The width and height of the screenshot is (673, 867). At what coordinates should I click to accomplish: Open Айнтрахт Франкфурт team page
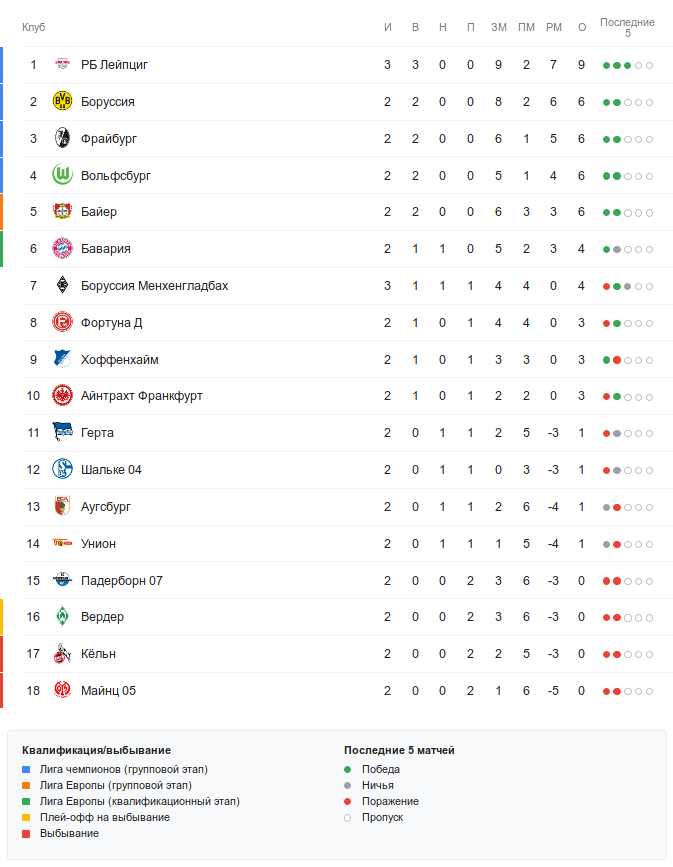click(141, 396)
